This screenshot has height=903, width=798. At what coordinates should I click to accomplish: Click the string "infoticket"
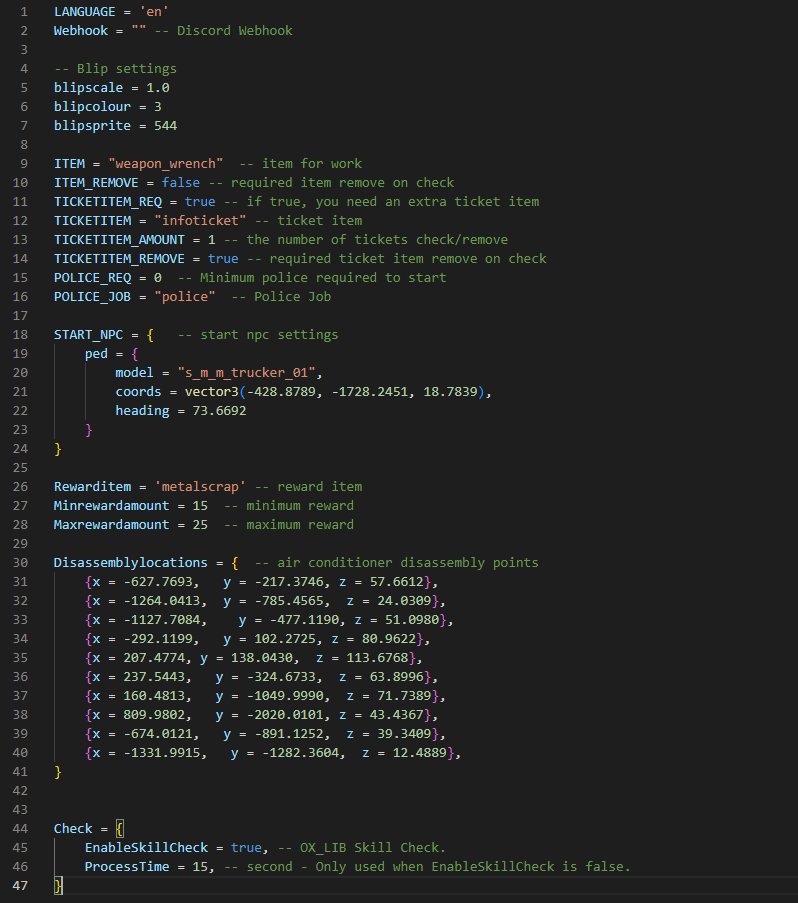click(200, 221)
